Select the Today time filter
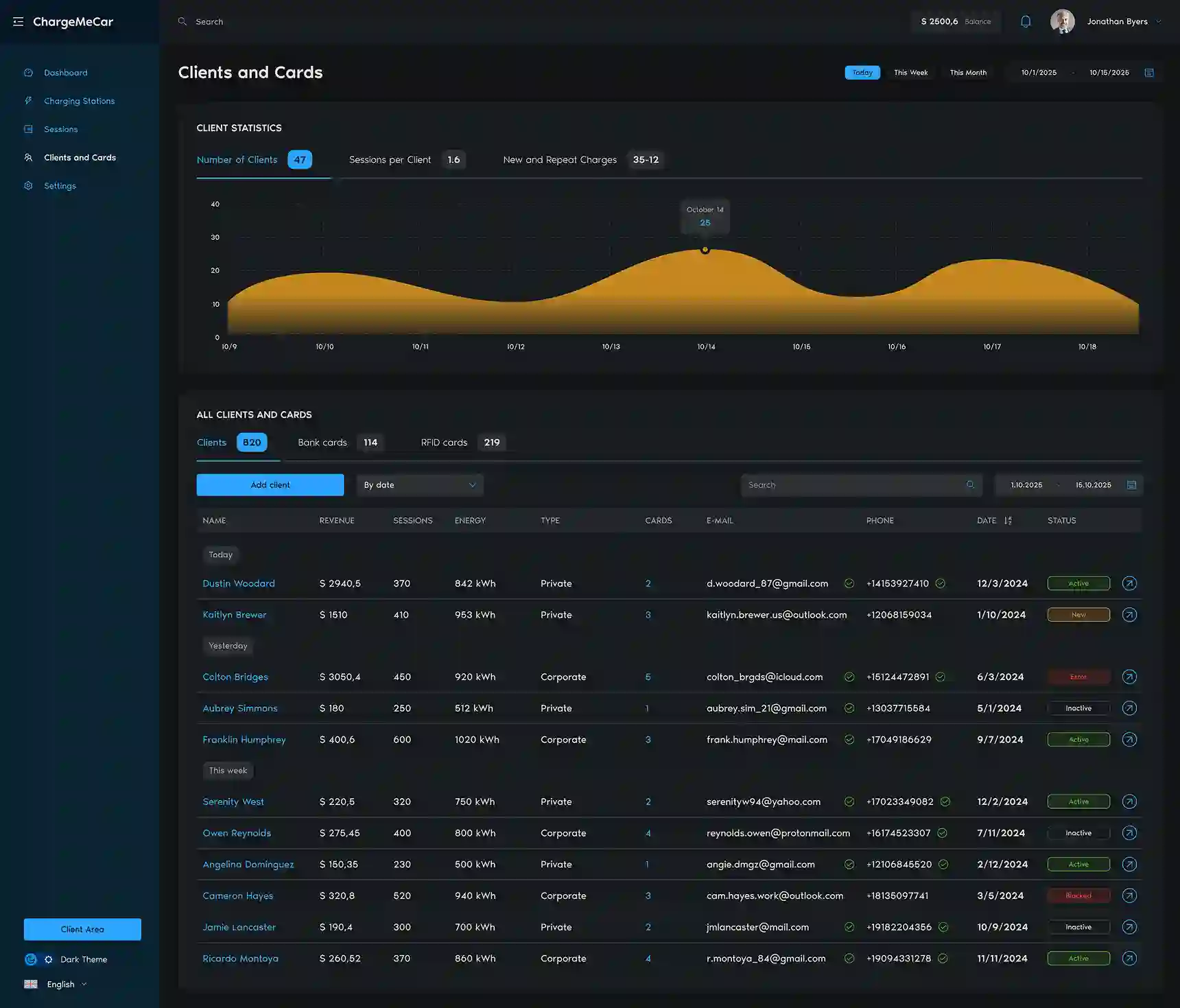The width and height of the screenshot is (1180, 1008). point(862,73)
